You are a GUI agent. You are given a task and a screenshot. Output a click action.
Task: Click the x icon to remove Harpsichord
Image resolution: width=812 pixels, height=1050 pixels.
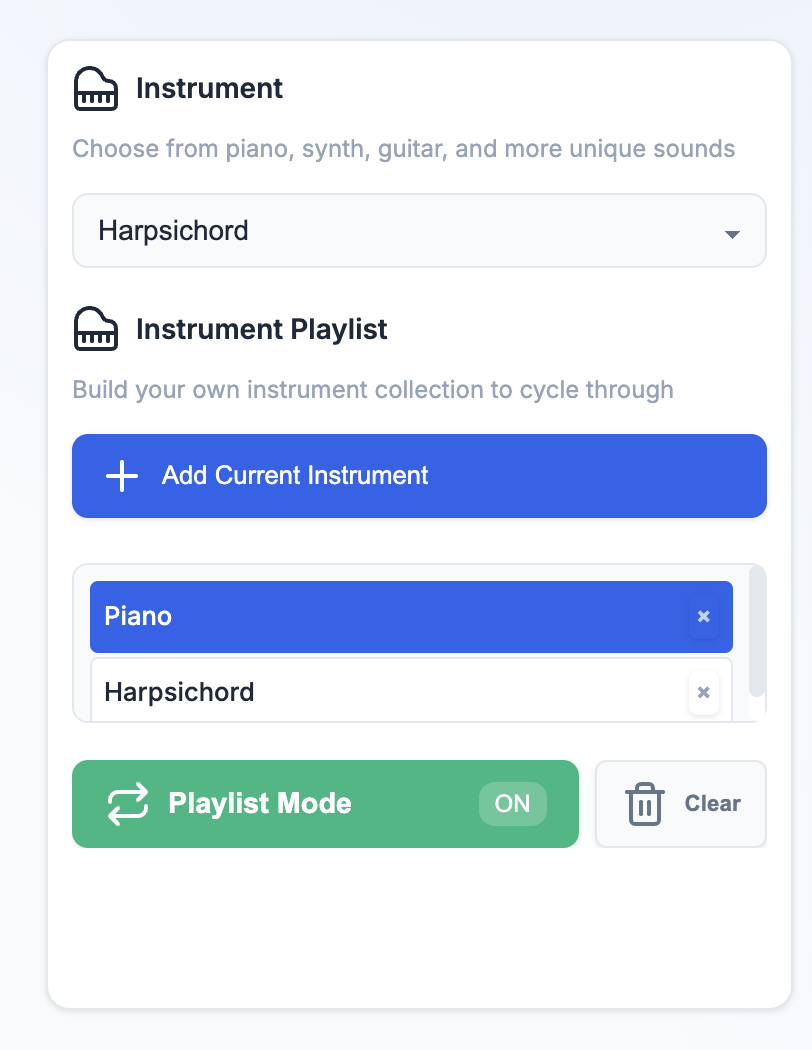pos(703,692)
